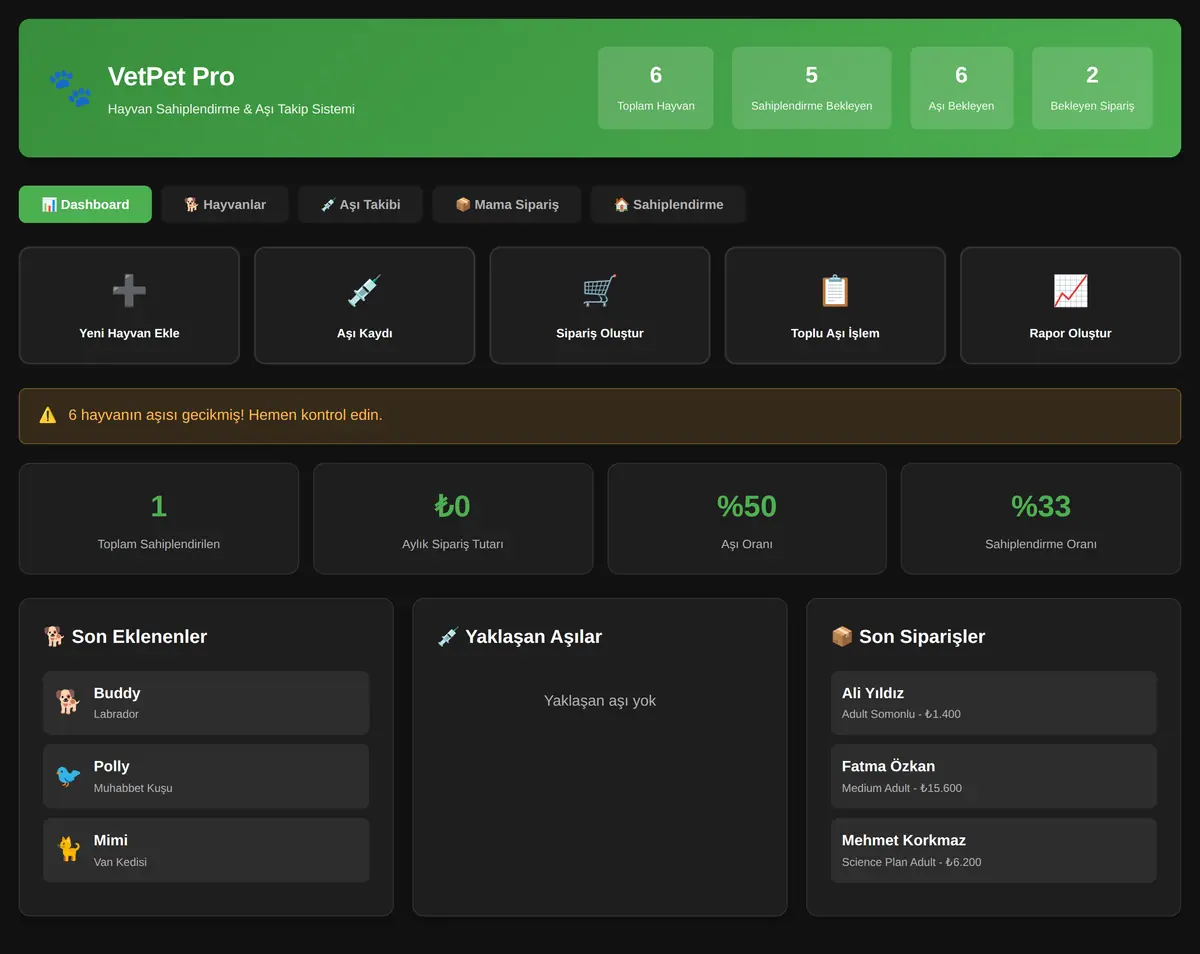Click the package icon beside Son Siparişler heading

(842, 637)
